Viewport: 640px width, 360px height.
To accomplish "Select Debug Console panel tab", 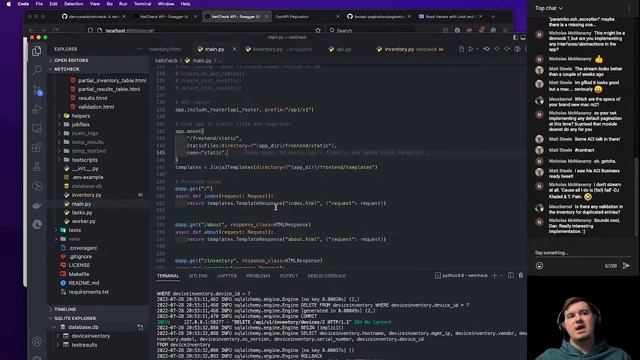I will tap(327, 276).
